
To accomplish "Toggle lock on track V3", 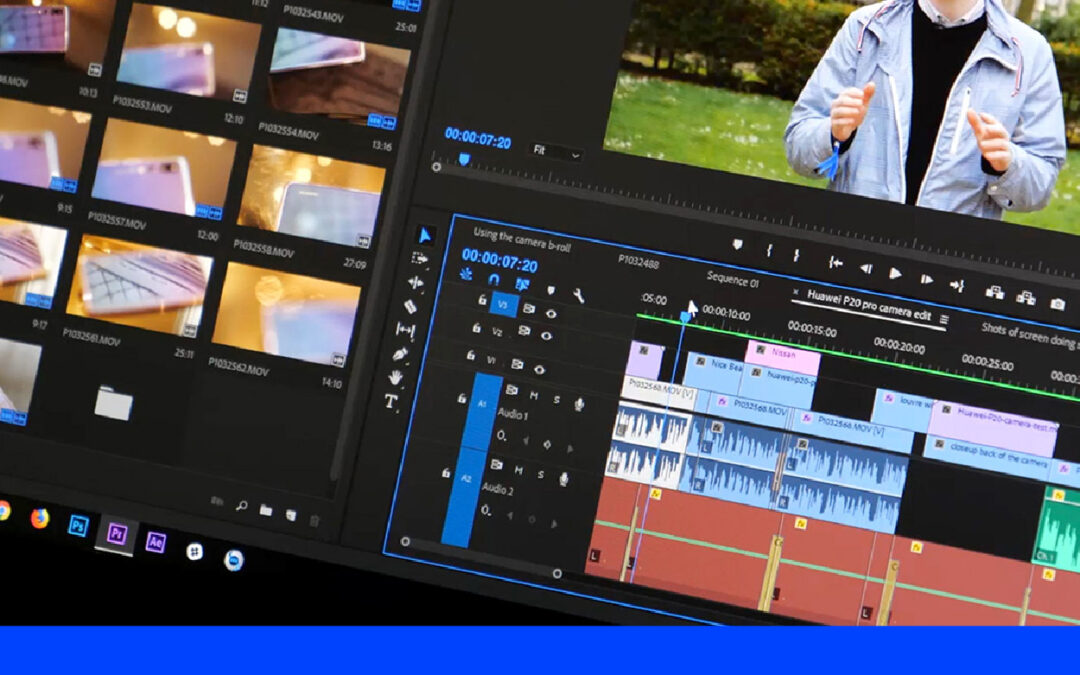I will tap(483, 300).
